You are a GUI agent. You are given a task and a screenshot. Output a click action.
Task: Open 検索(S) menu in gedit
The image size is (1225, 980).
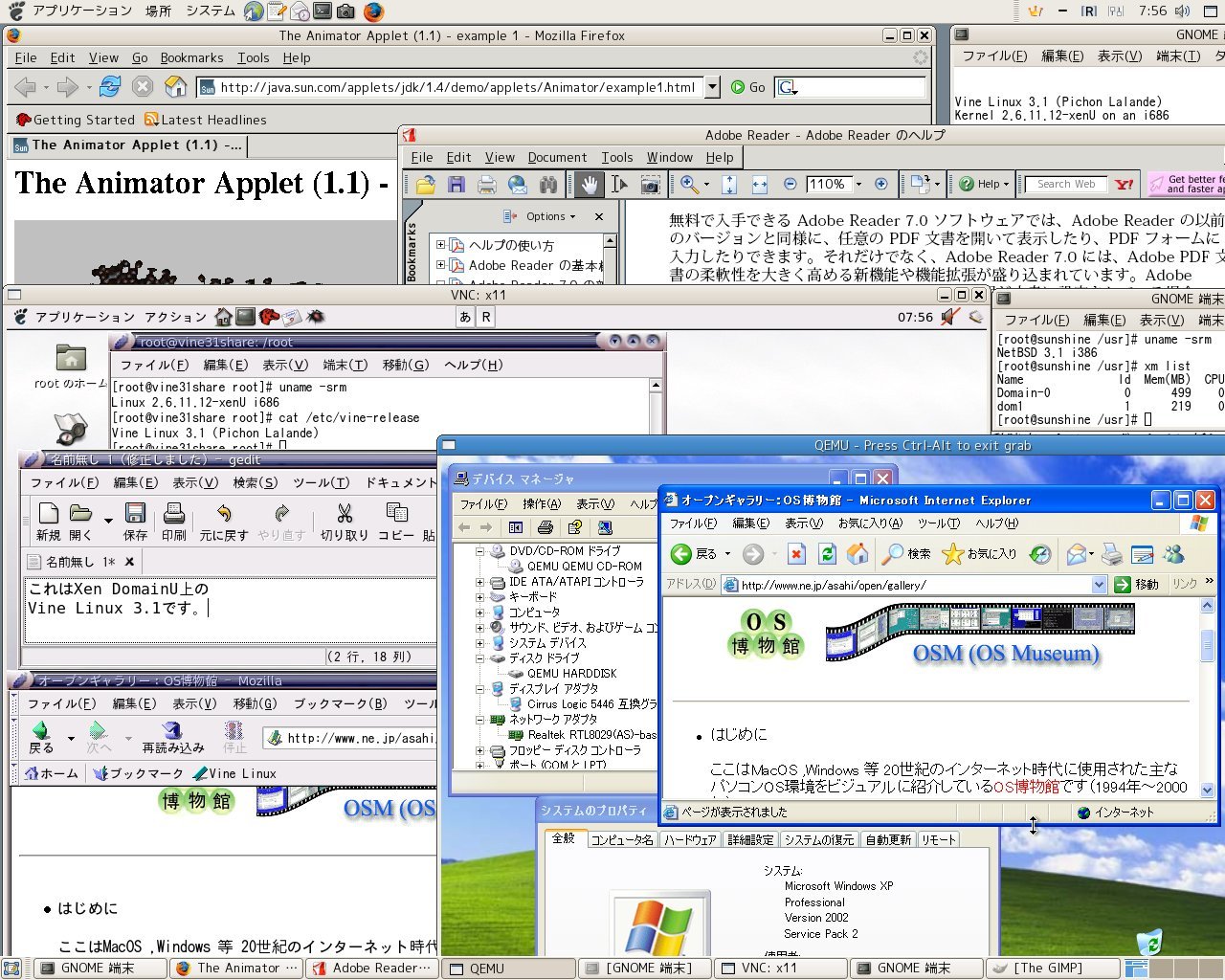tap(256, 482)
